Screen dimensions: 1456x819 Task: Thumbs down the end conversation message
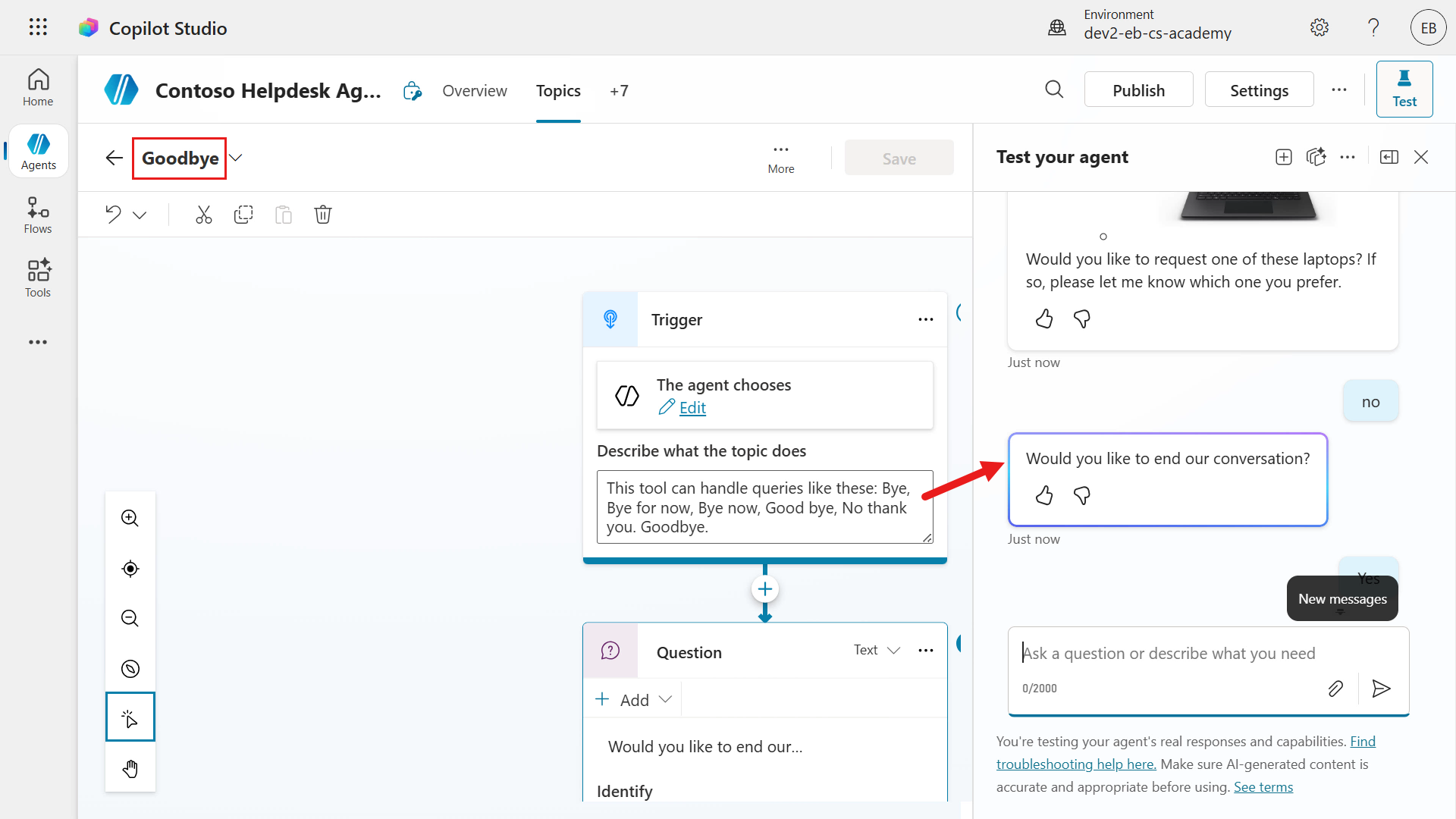(x=1082, y=496)
